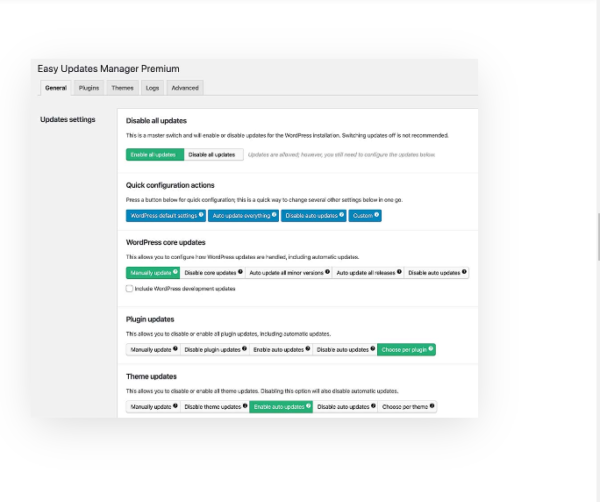Help icon on Auto update all releases
The image size is (600, 502).
point(399,272)
